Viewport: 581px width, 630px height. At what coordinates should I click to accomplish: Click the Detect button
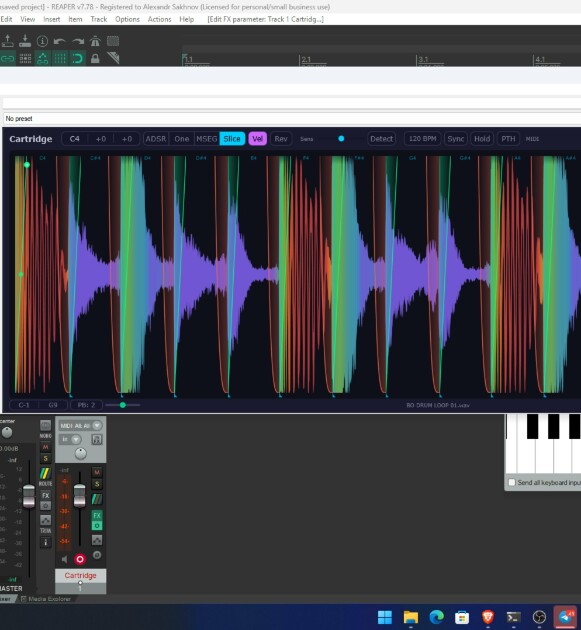coord(381,139)
